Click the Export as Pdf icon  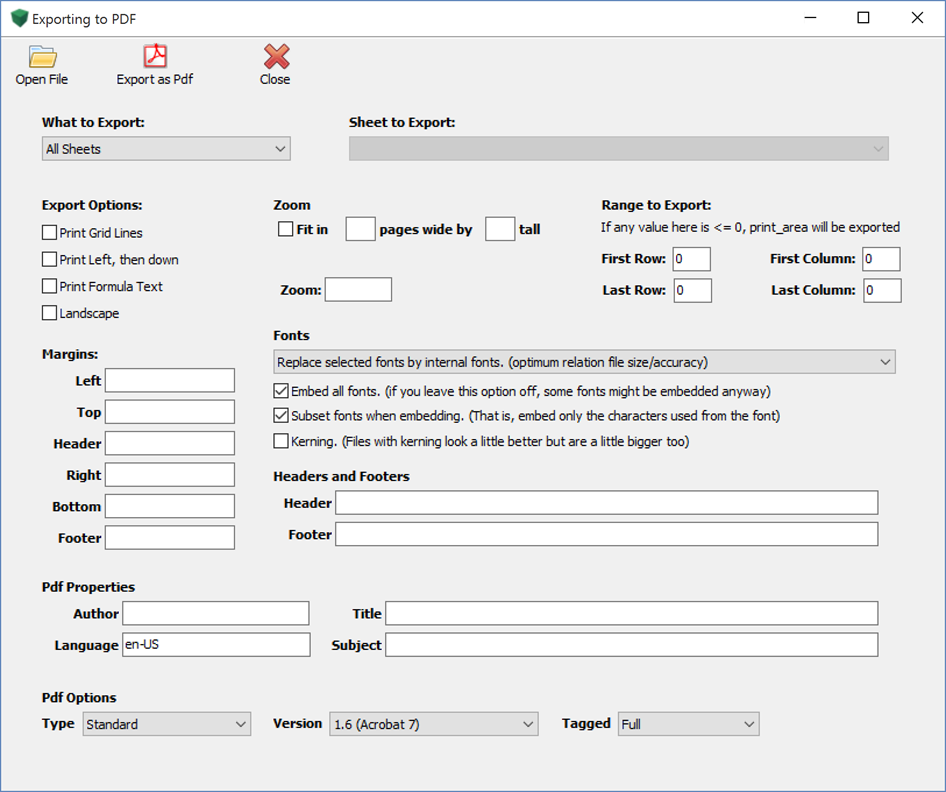click(x=155, y=57)
